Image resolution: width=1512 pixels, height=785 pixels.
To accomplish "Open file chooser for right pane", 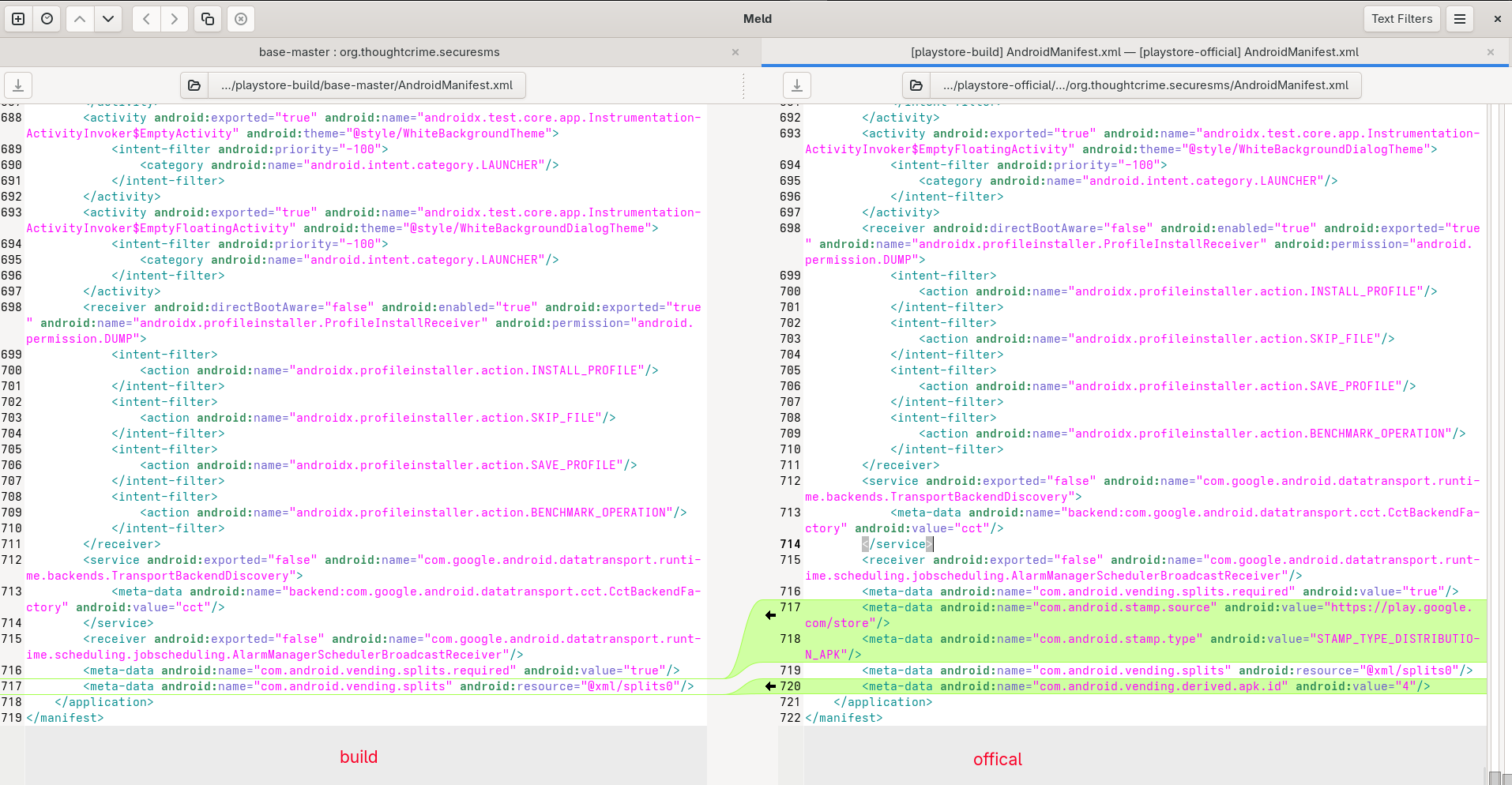I will coord(916,85).
